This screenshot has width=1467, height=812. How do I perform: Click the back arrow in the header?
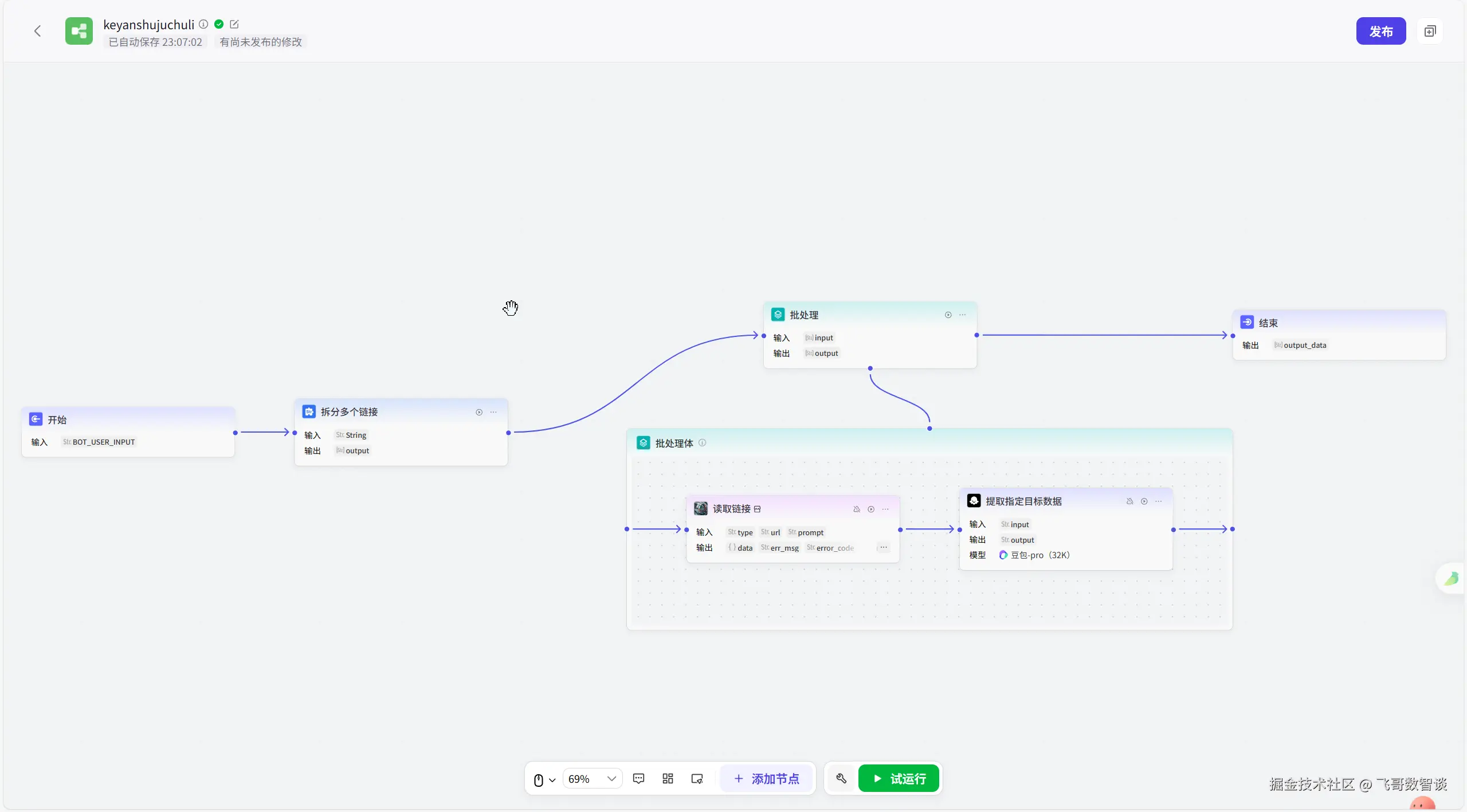38,31
